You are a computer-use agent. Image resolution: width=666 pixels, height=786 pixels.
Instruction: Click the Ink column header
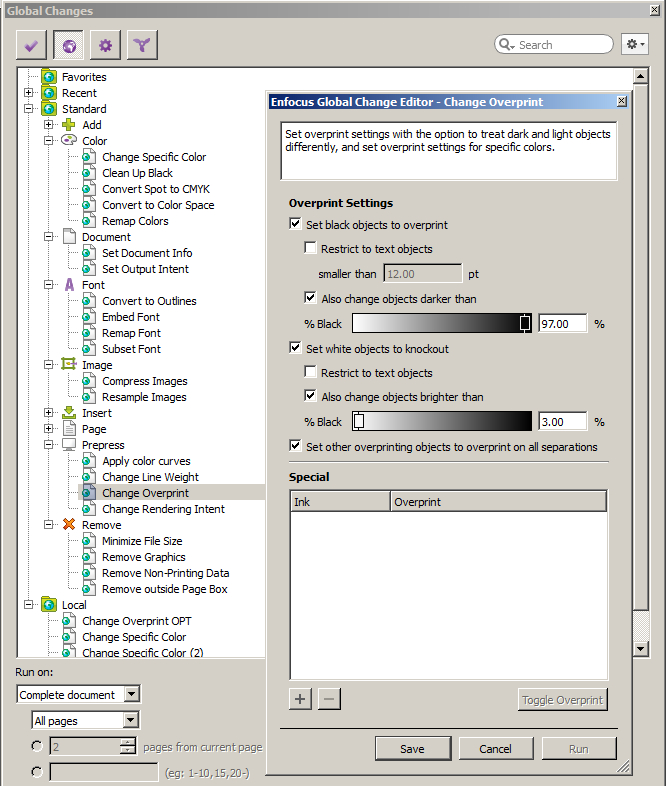[x=340, y=502]
